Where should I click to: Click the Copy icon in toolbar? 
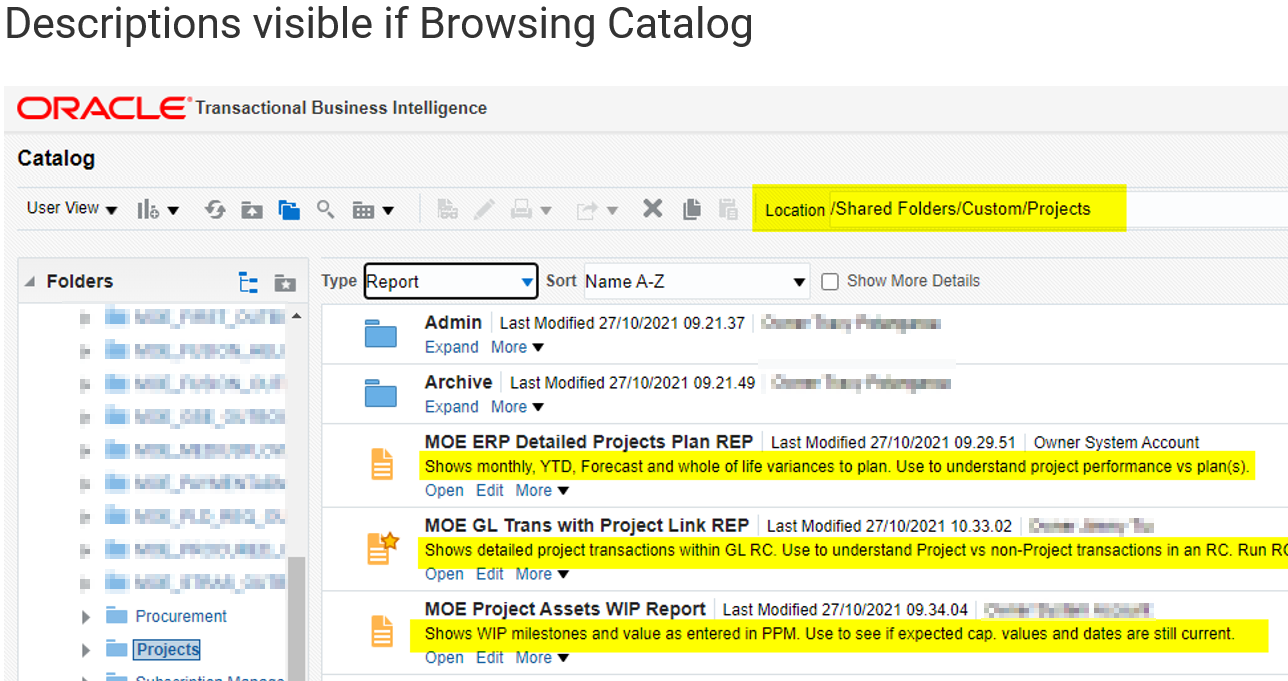pyautogui.click(x=691, y=208)
